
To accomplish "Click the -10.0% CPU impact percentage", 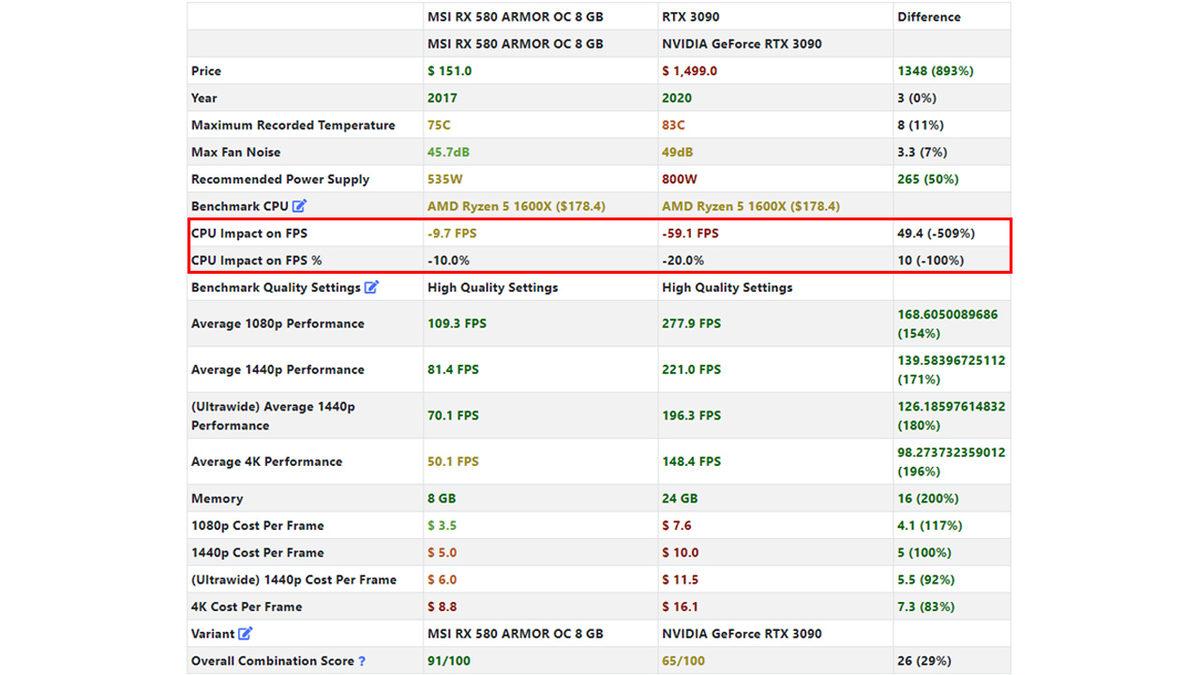I will tap(448, 260).
